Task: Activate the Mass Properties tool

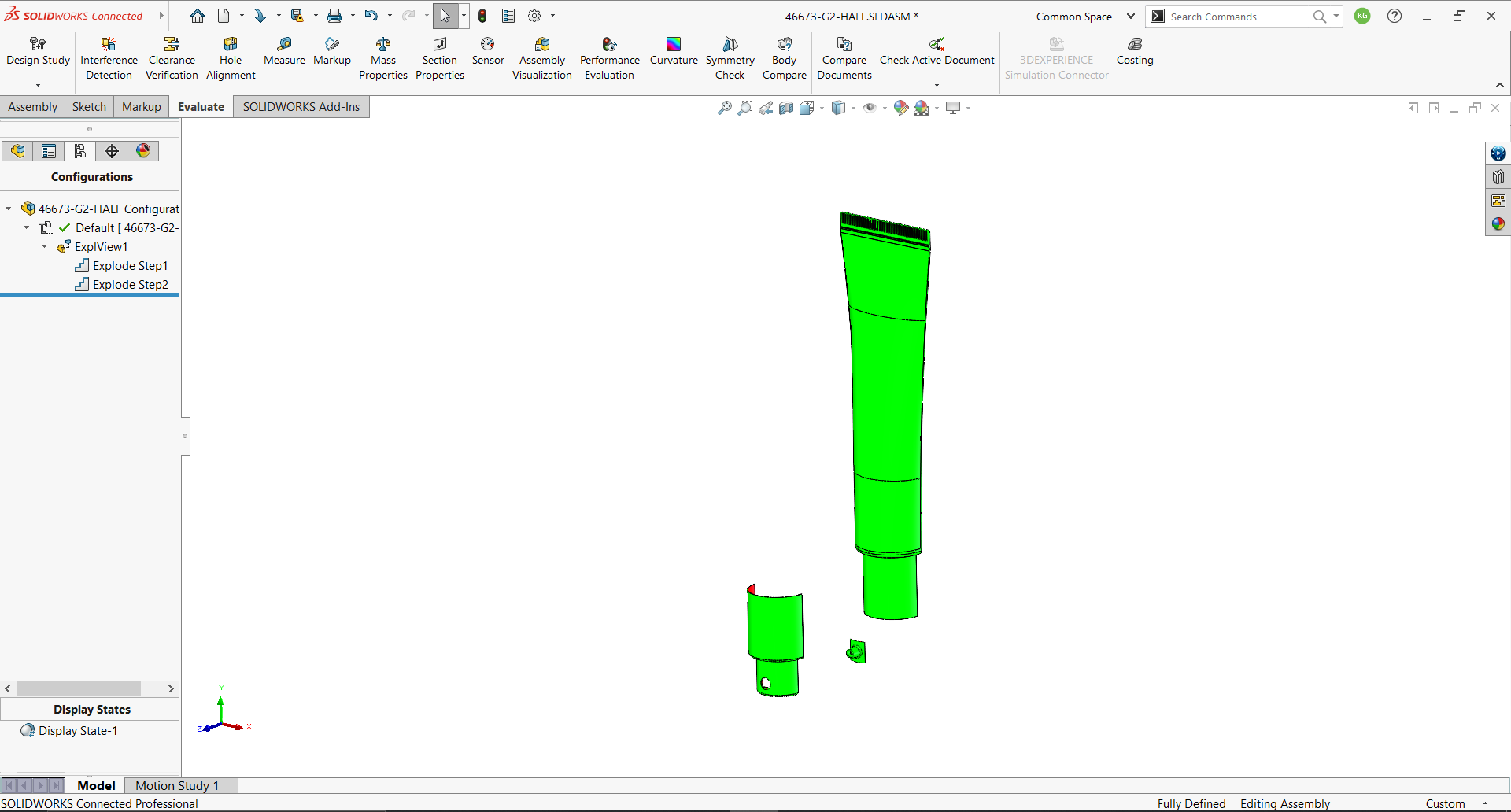Action: point(383,57)
